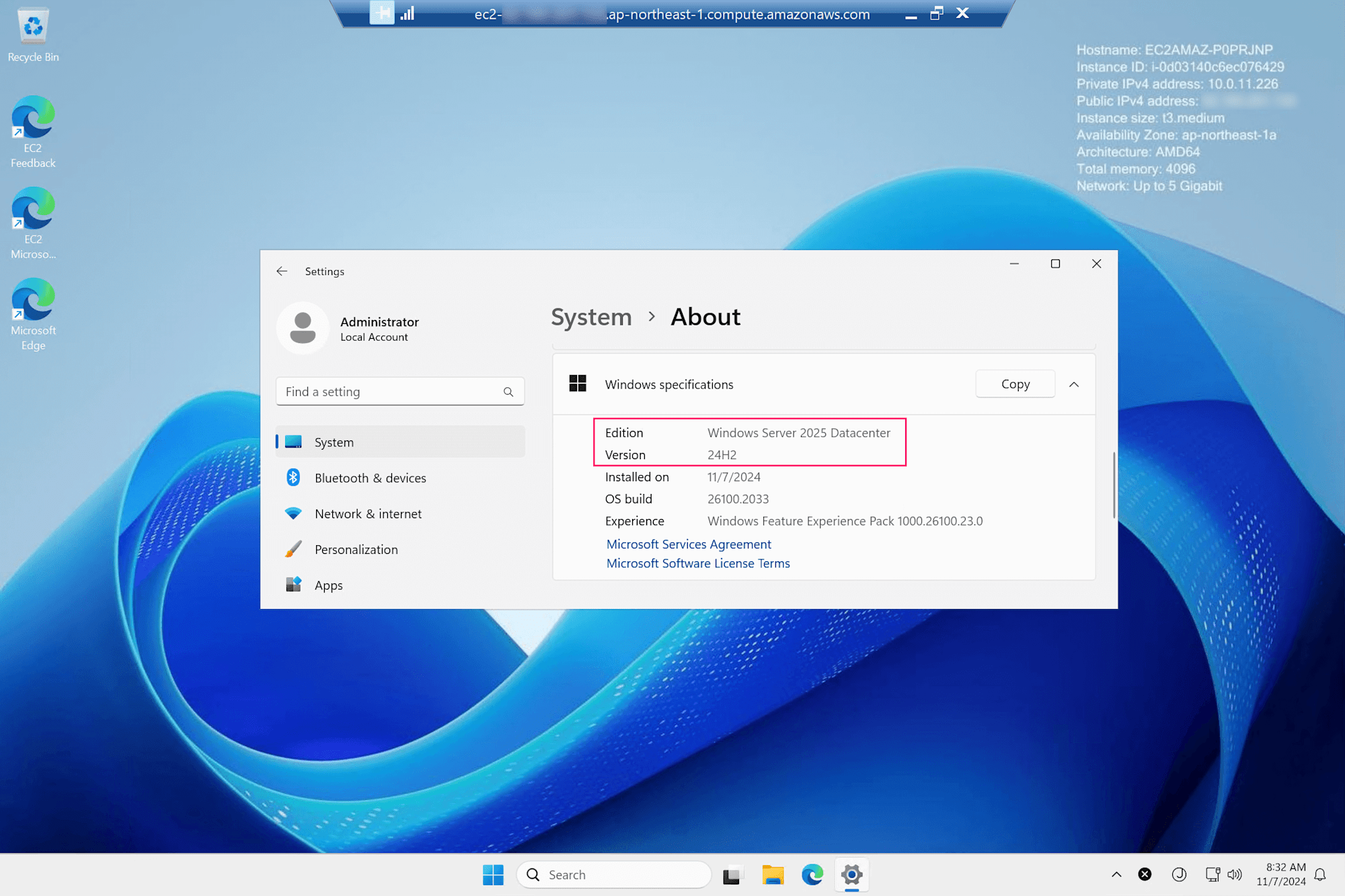Close the Settings window
1345x896 pixels.
tap(1096, 263)
